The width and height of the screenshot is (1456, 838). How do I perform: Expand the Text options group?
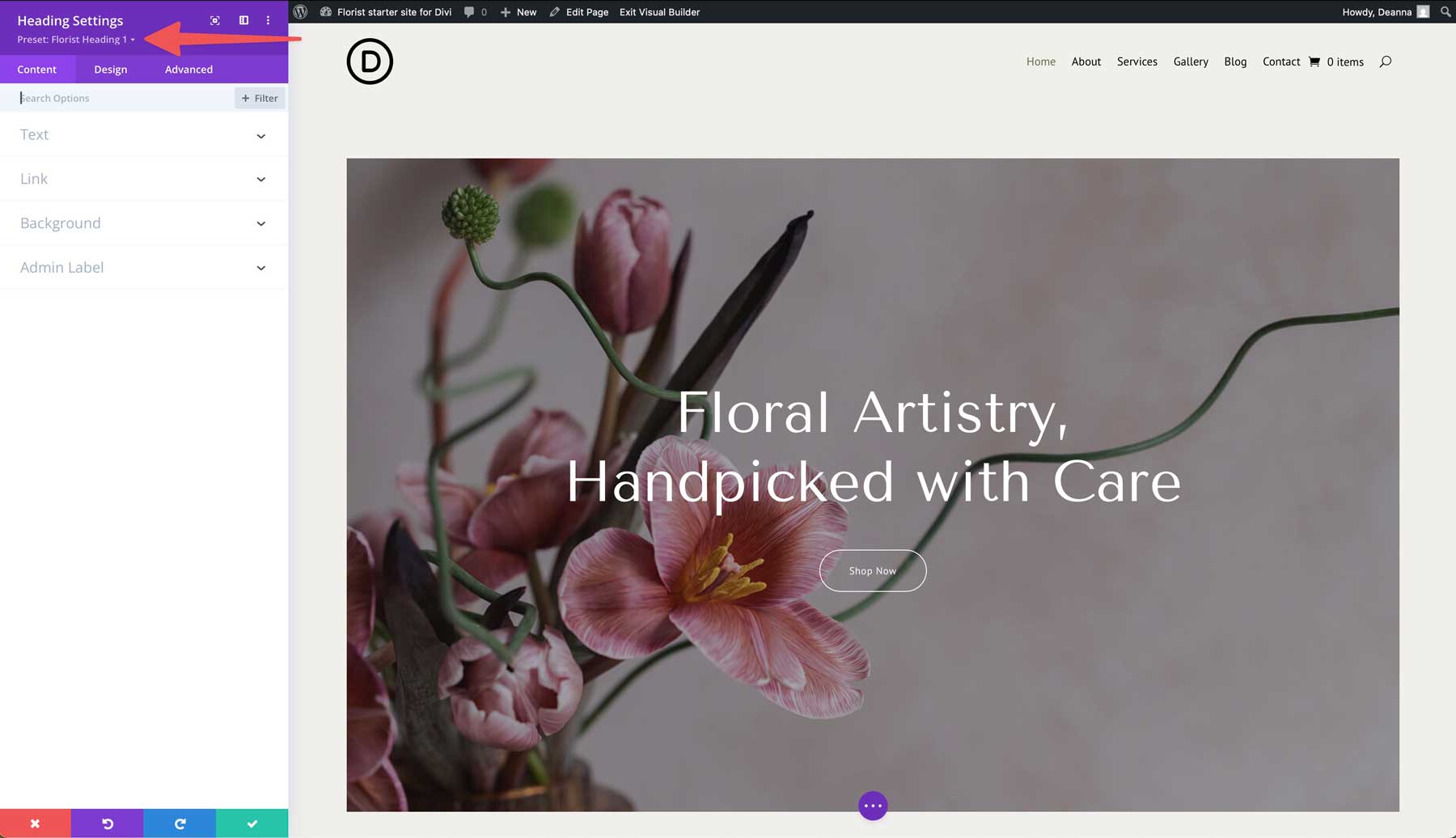coord(144,135)
